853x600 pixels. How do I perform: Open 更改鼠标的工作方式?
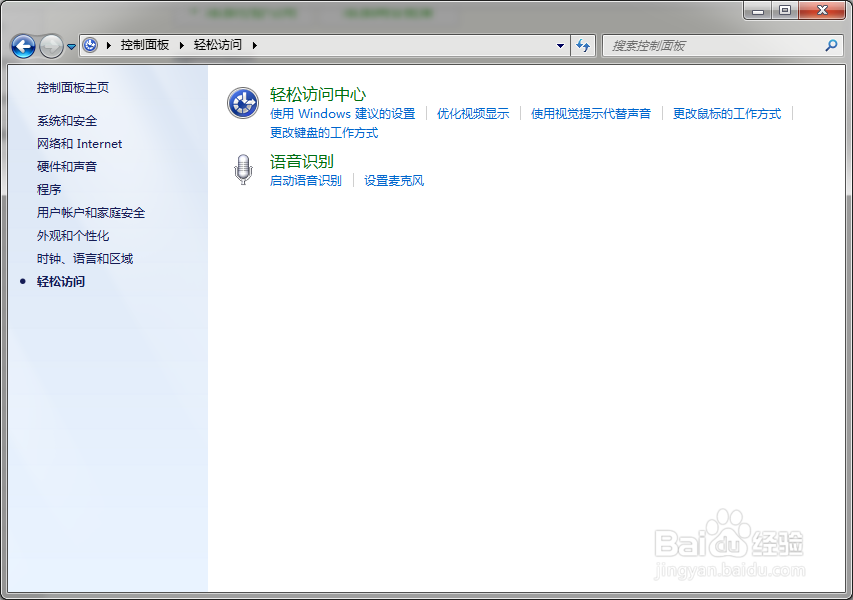[x=727, y=113]
